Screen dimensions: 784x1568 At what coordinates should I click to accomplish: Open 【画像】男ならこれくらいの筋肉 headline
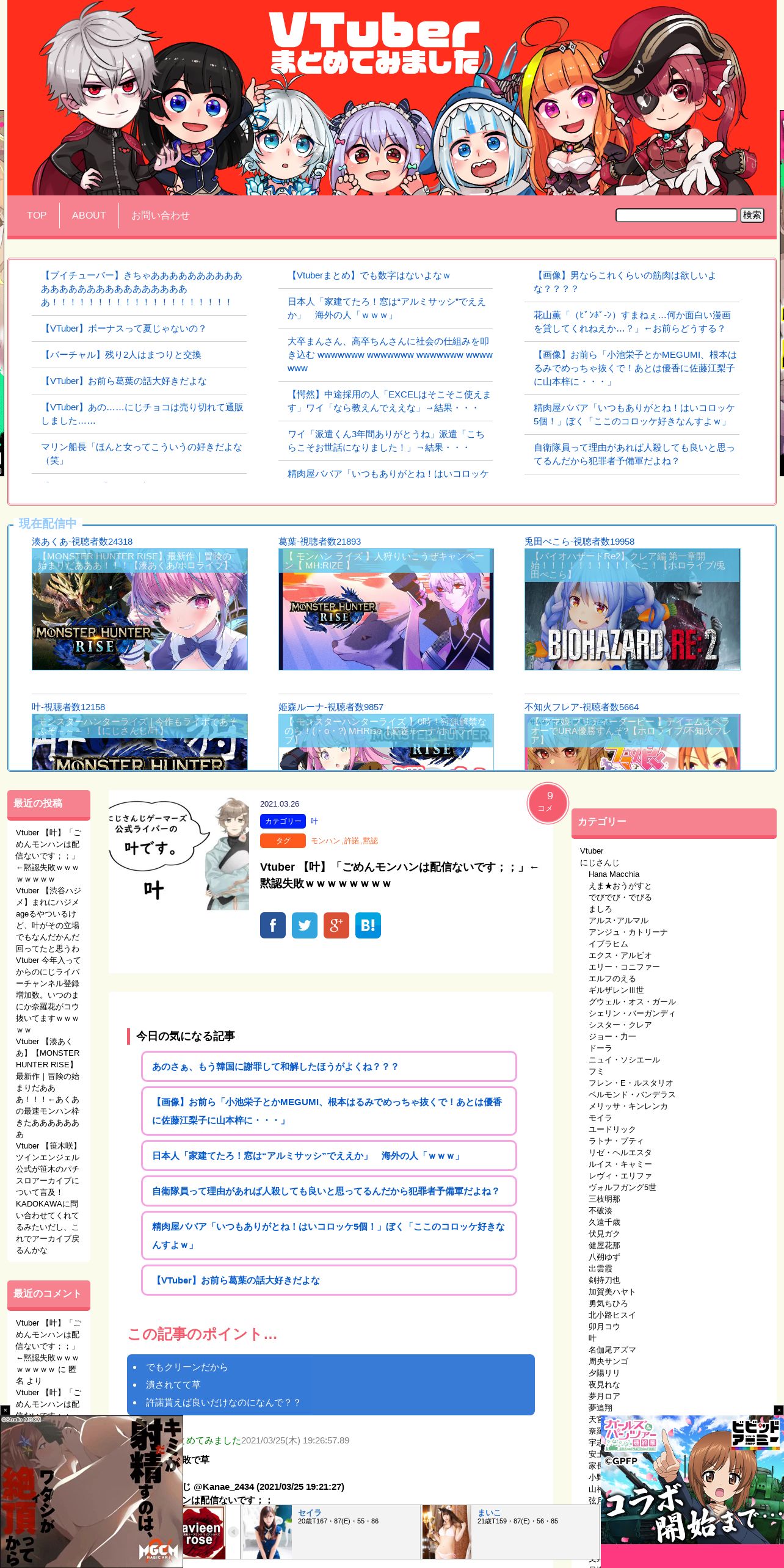point(625,282)
